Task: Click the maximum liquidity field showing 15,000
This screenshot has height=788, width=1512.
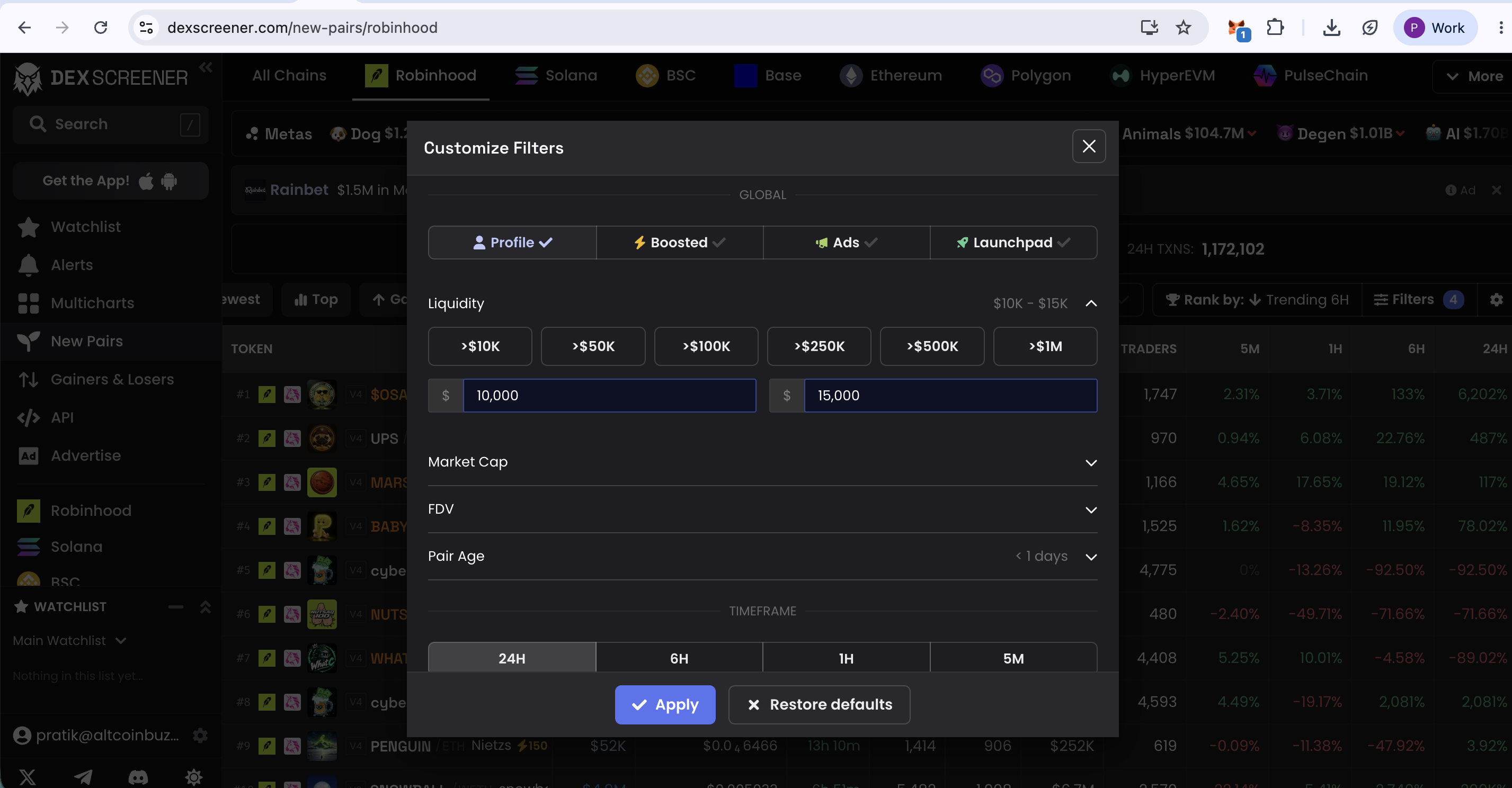Action: pos(950,396)
